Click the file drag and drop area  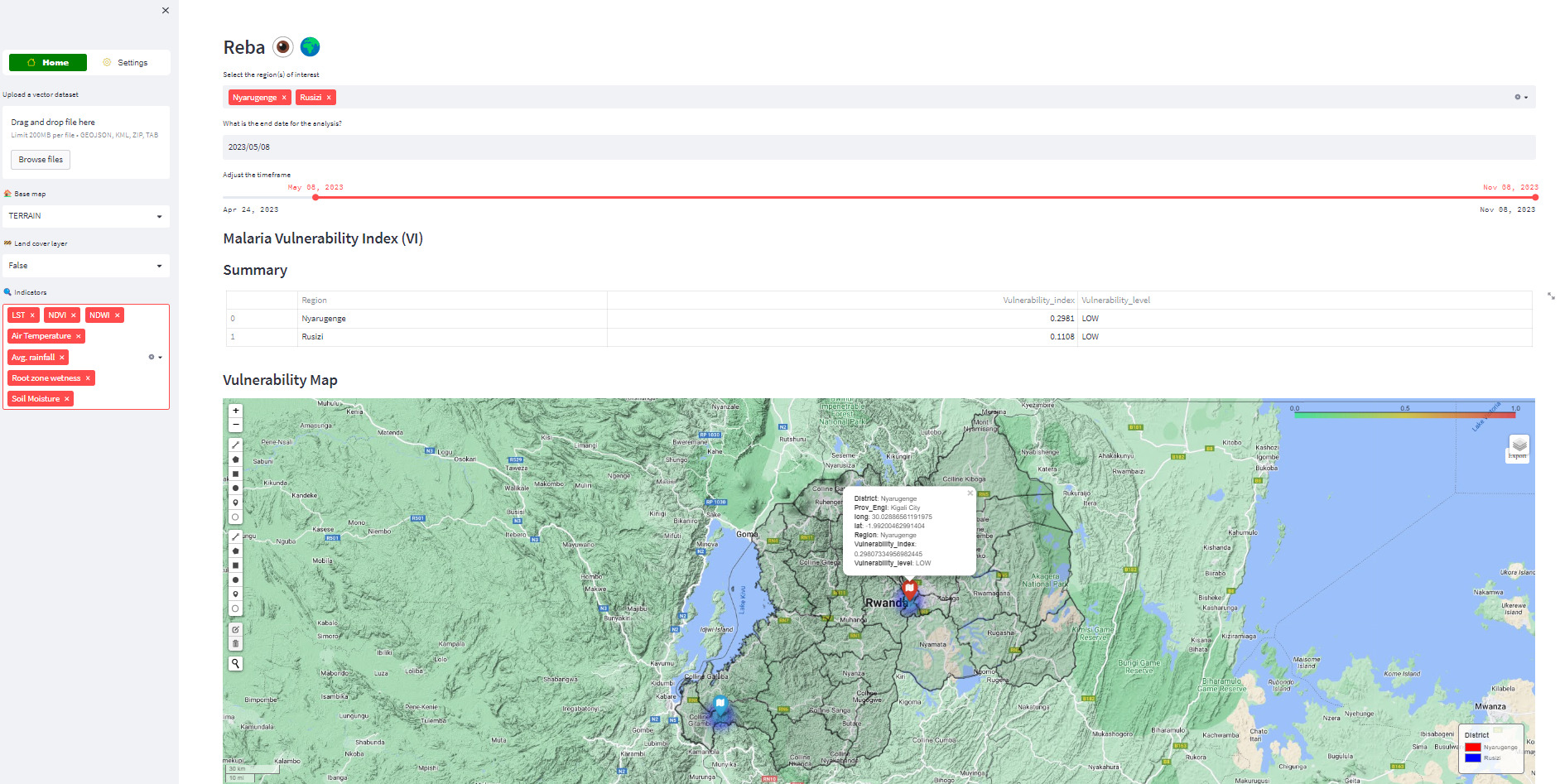coord(86,142)
